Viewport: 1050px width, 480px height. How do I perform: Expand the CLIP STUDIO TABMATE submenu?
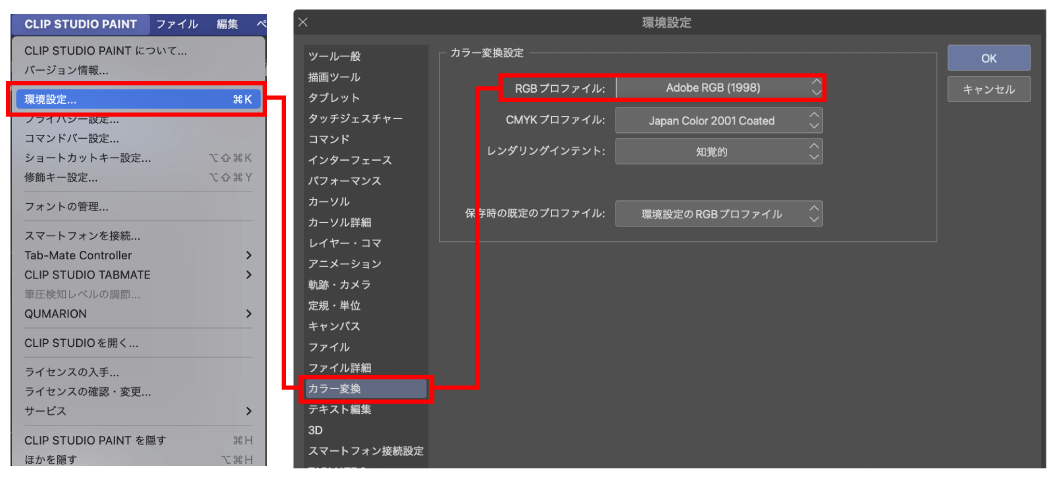(x=139, y=274)
